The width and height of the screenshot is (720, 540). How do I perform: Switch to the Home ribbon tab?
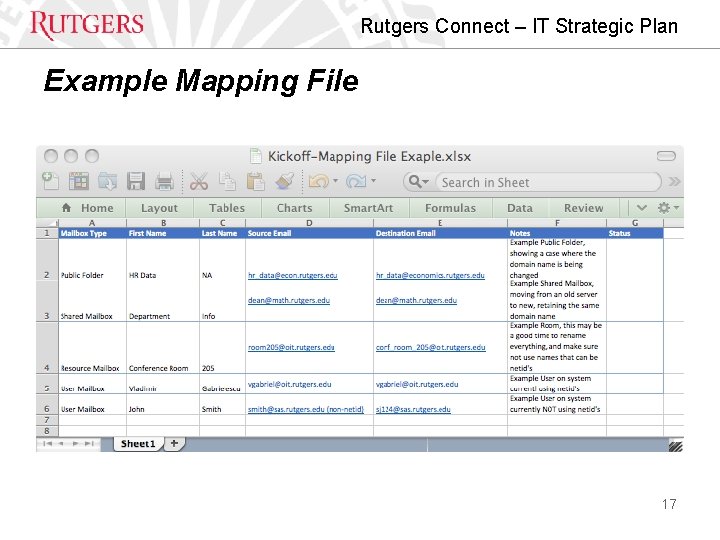pos(87,208)
